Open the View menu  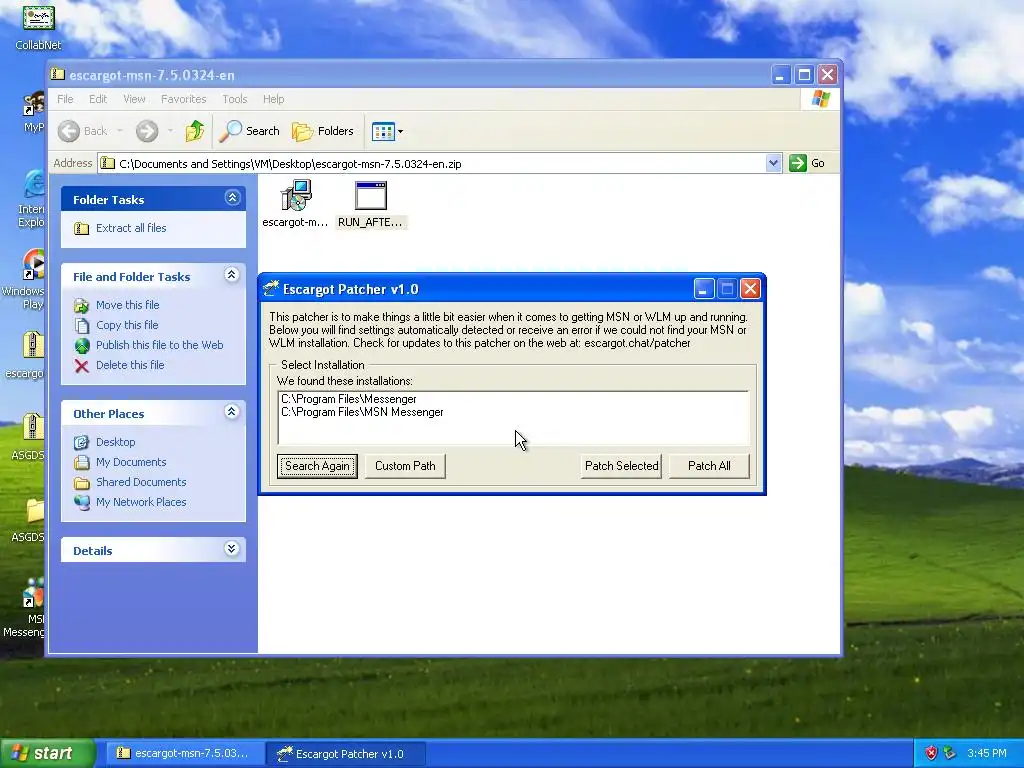click(134, 99)
